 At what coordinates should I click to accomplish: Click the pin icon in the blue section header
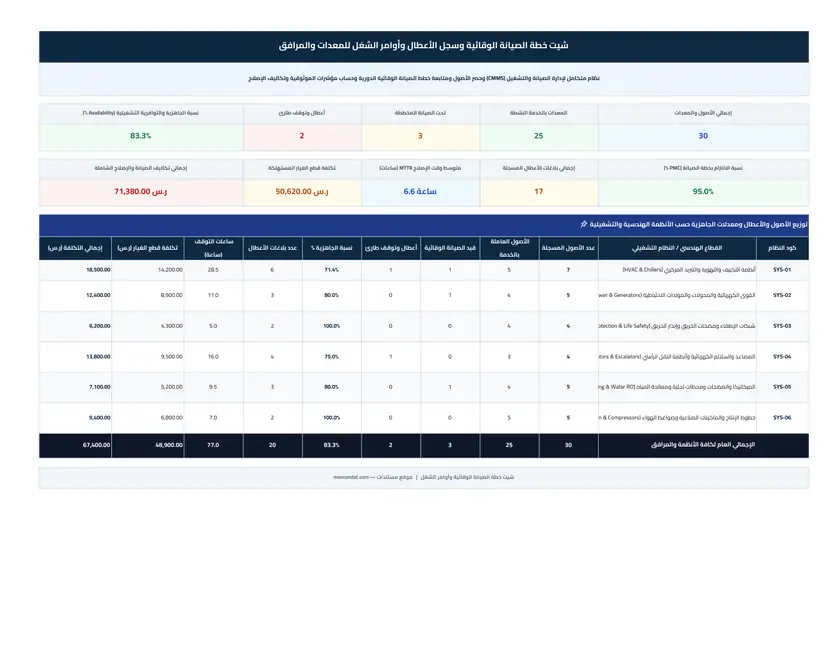583,224
